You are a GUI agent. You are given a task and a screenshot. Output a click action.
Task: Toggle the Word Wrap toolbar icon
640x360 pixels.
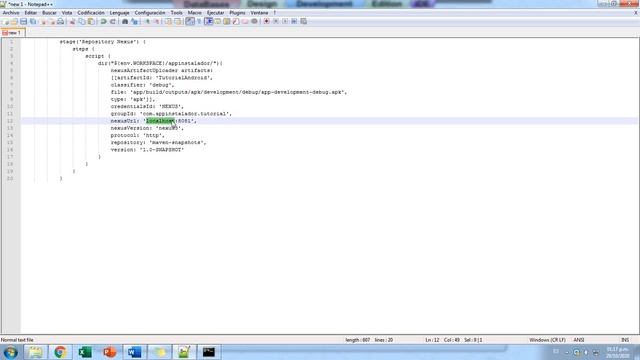pos(190,21)
